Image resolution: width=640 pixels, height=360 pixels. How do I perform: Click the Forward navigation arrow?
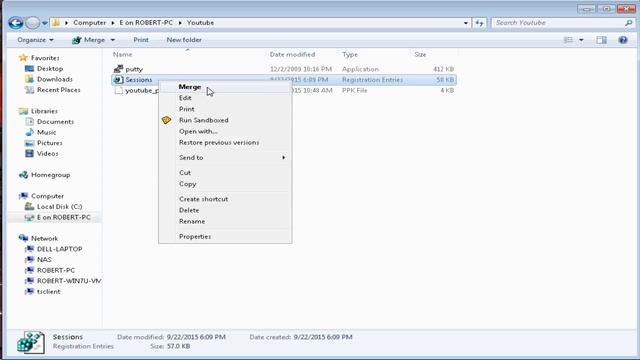pos(33,23)
